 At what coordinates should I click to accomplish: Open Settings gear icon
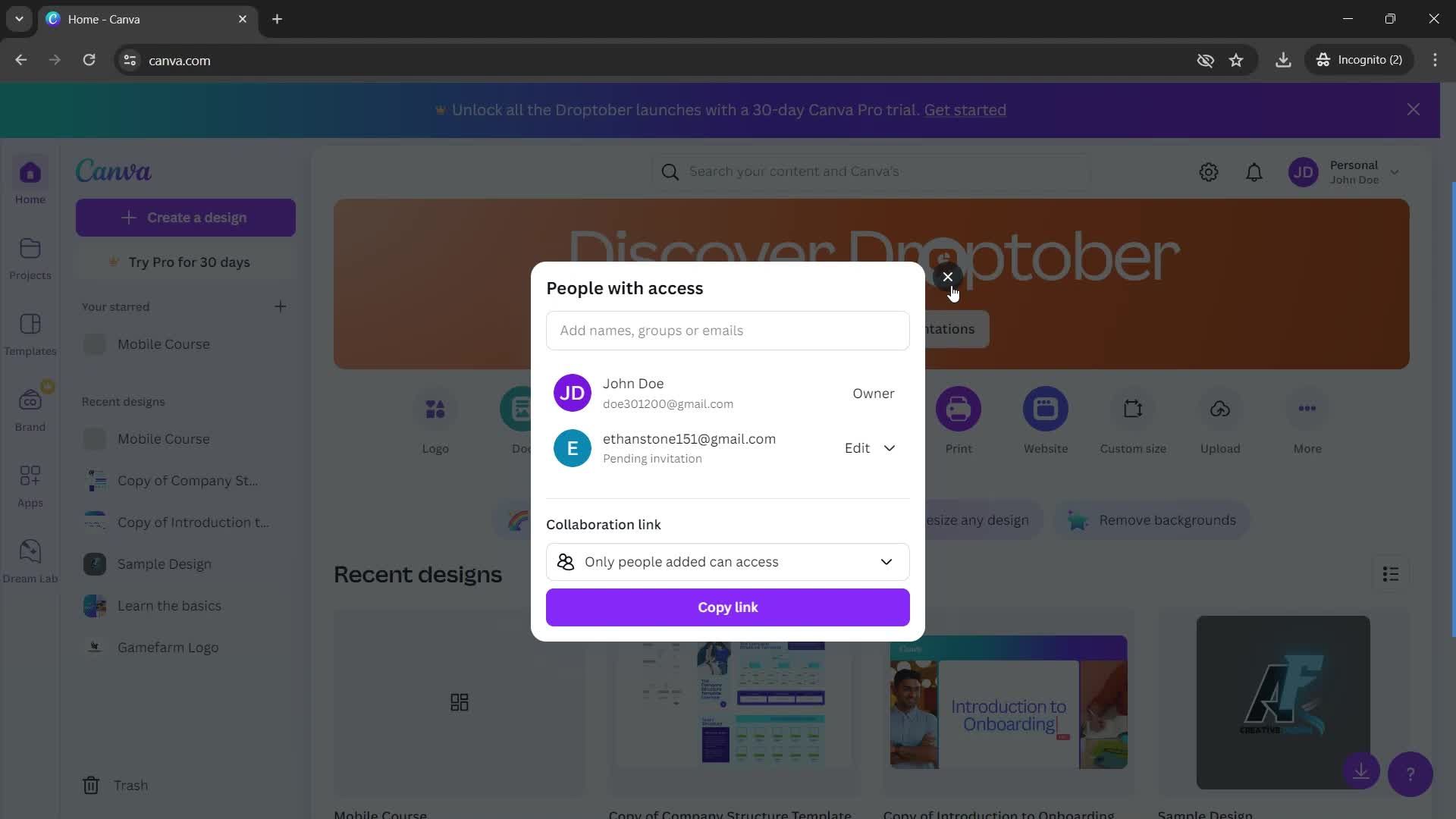point(1209,172)
